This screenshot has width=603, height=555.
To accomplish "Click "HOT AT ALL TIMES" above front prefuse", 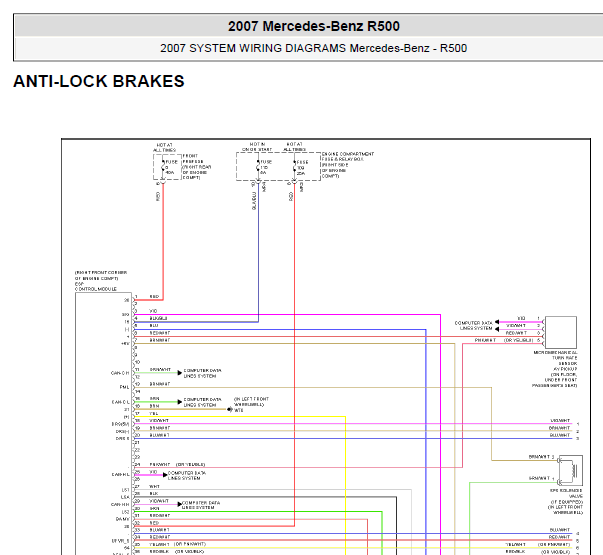I will tap(165, 148).
